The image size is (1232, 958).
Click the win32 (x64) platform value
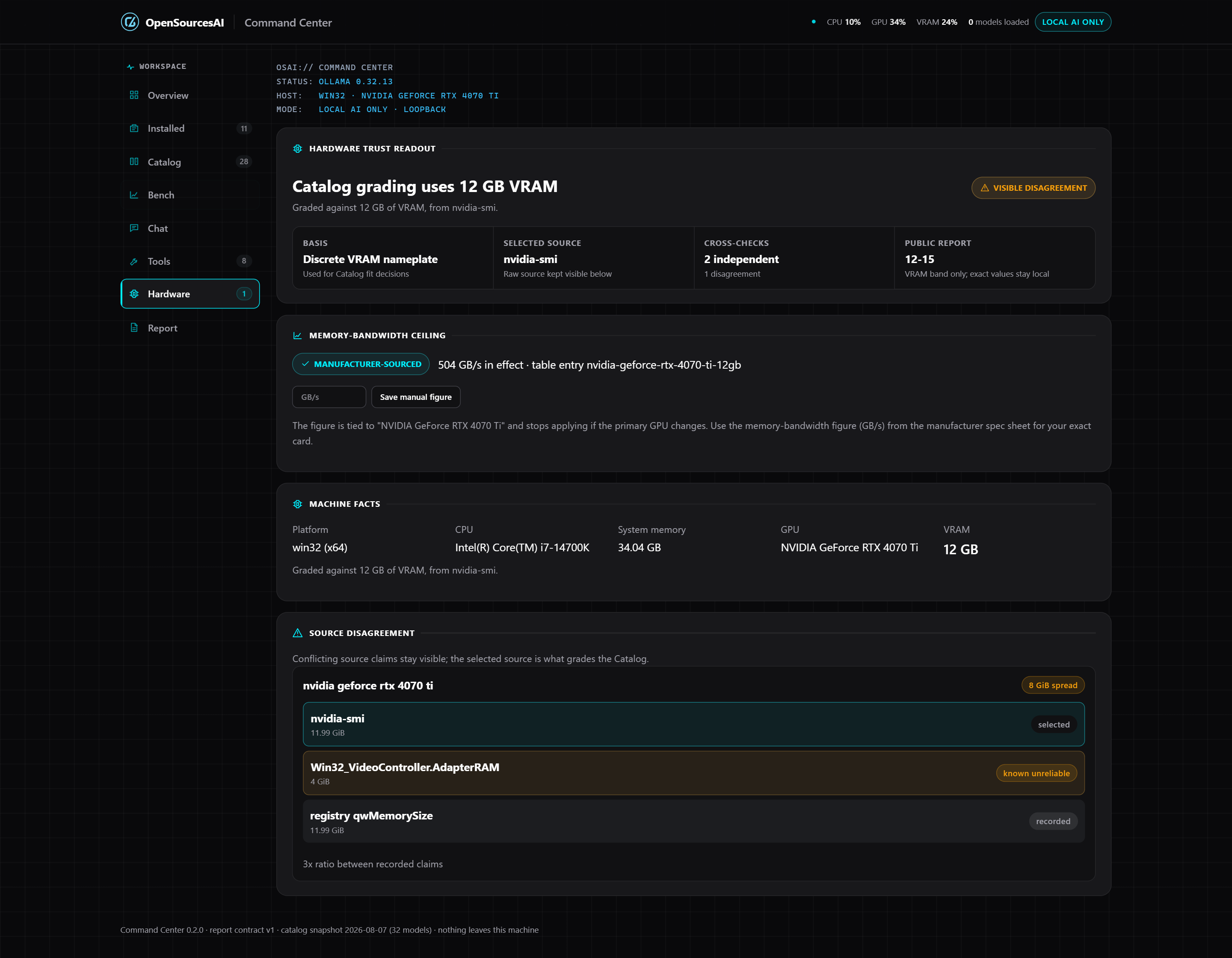point(320,547)
